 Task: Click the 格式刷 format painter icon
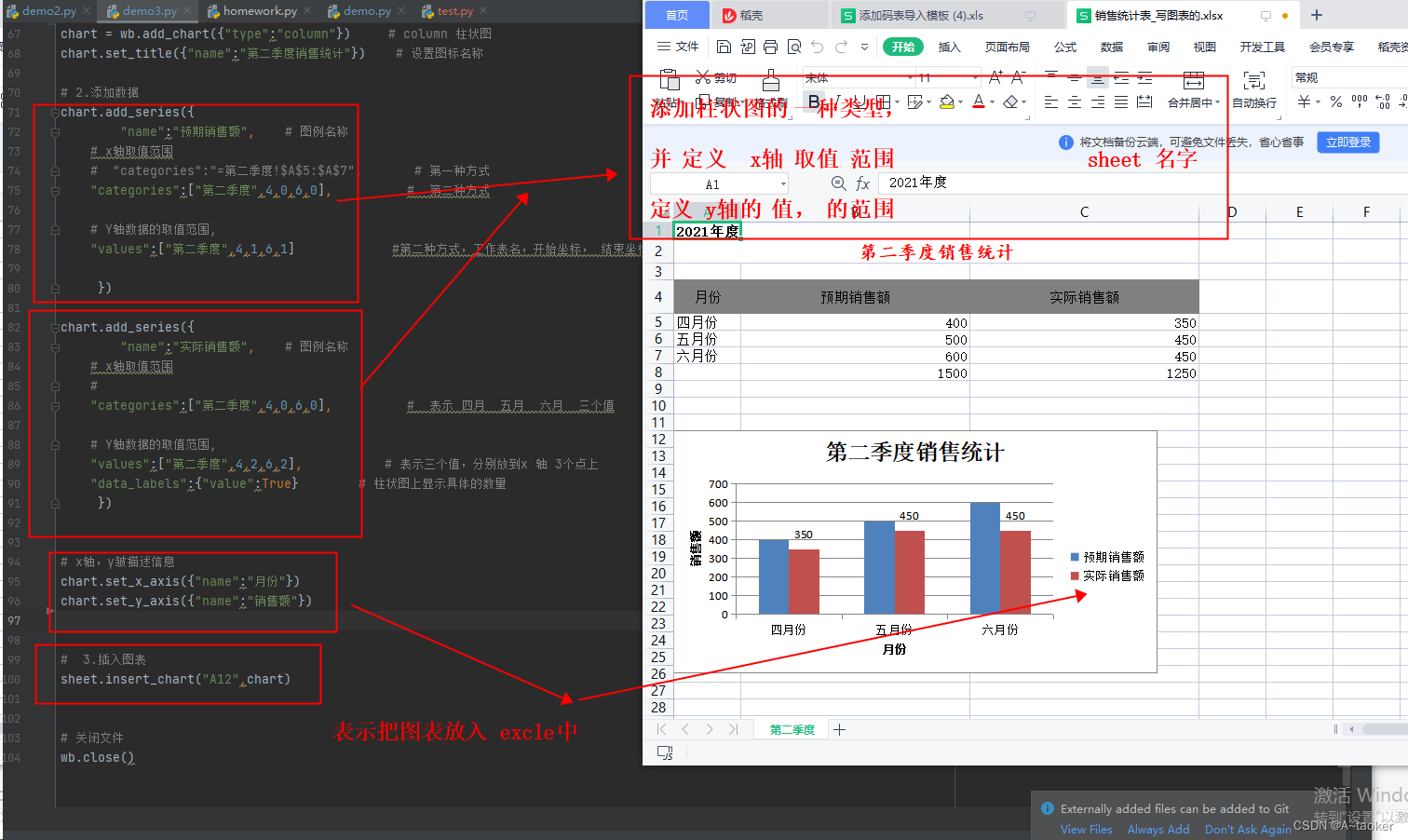[x=772, y=81]
